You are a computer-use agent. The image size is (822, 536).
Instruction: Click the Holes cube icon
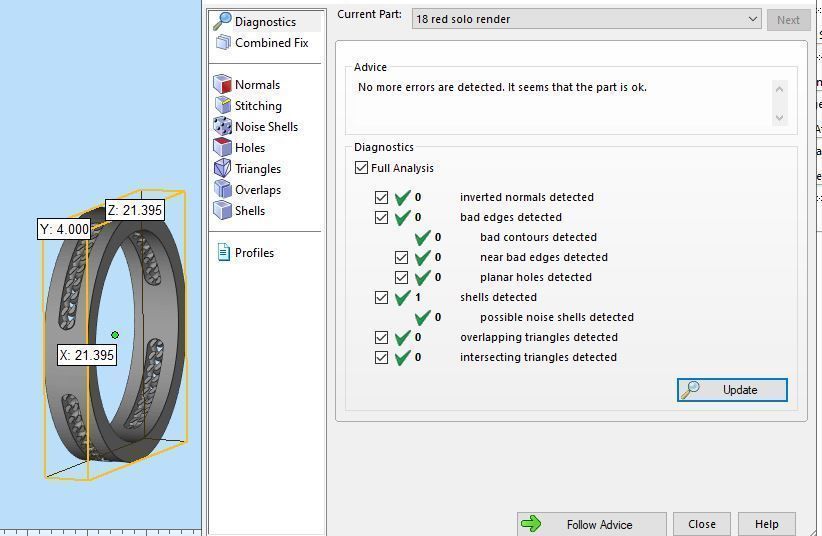[x=222, y=147]
